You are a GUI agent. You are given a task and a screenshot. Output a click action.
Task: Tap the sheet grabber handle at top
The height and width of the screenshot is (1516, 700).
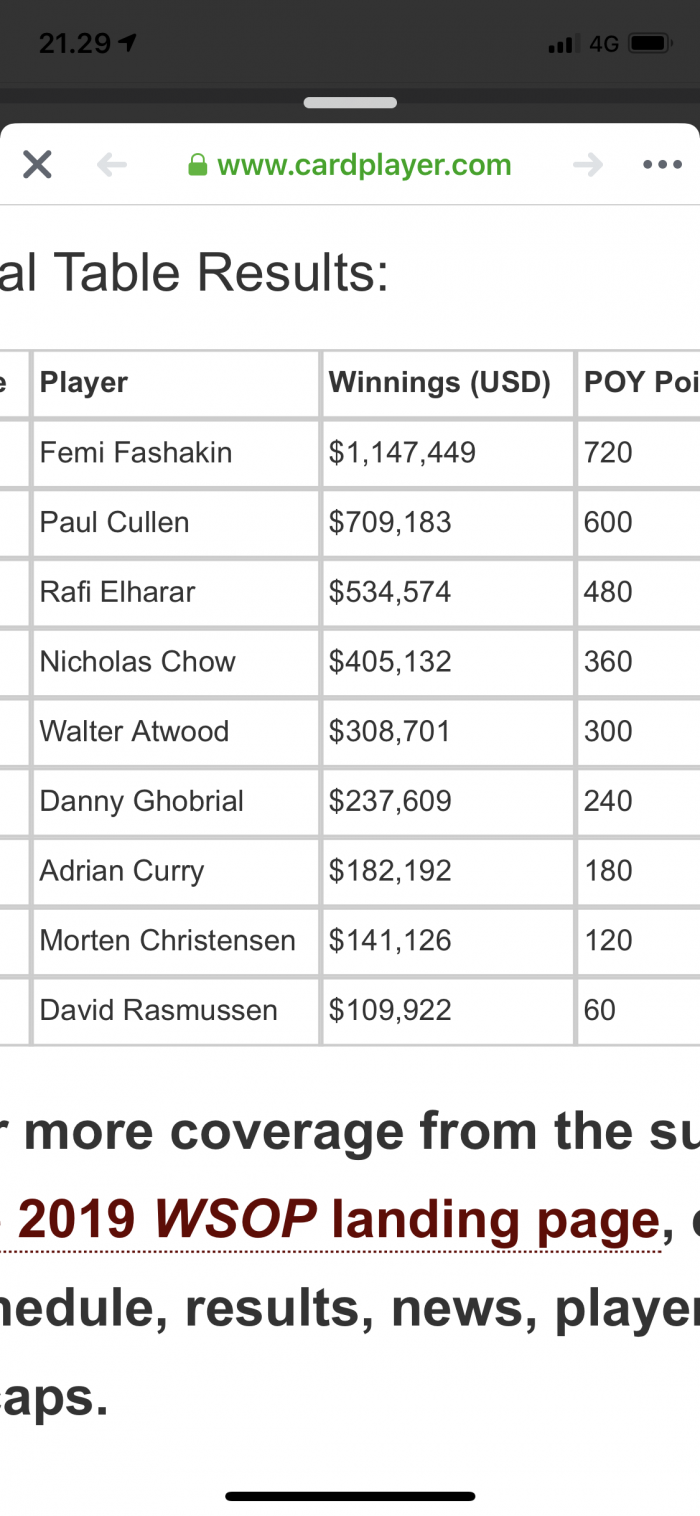pos(350,102)
